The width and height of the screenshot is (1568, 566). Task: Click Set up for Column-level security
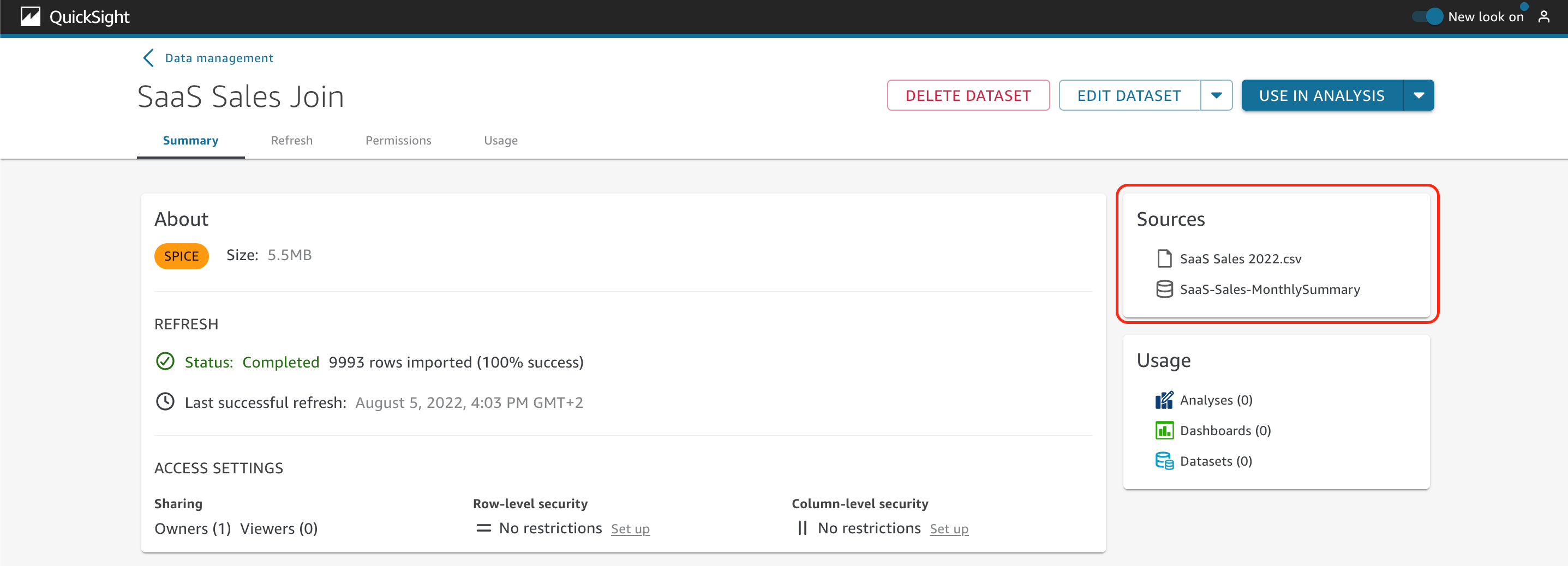948,529
